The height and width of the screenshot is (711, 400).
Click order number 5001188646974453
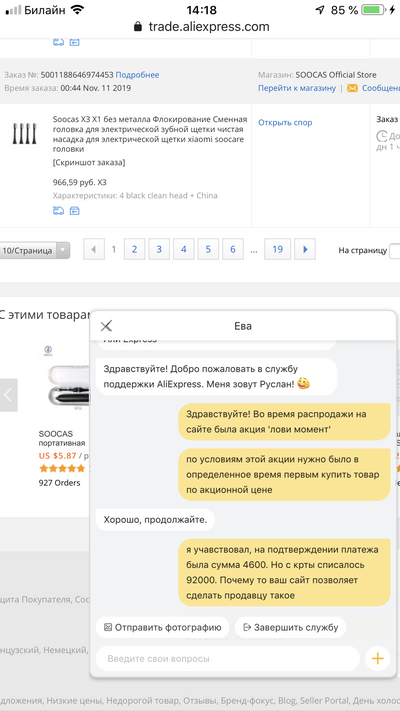pyautogui.click(x=77, y=75)
